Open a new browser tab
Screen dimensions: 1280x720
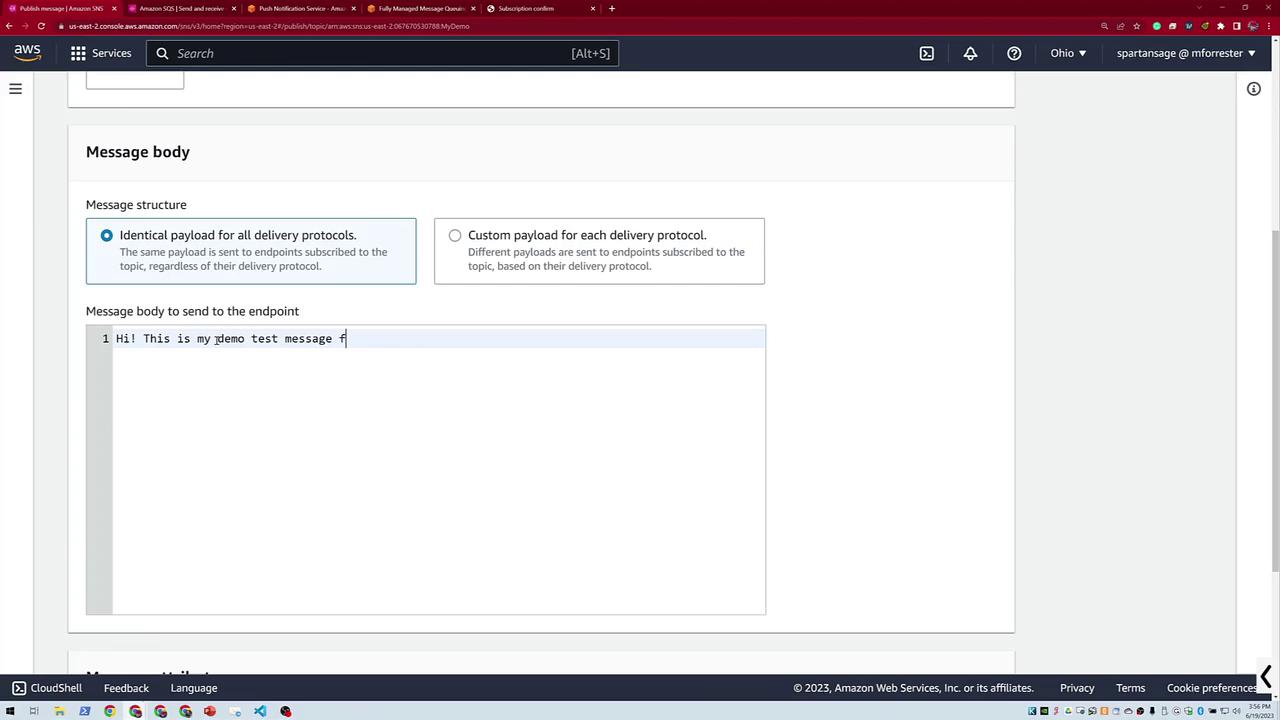tap(612, 8)
